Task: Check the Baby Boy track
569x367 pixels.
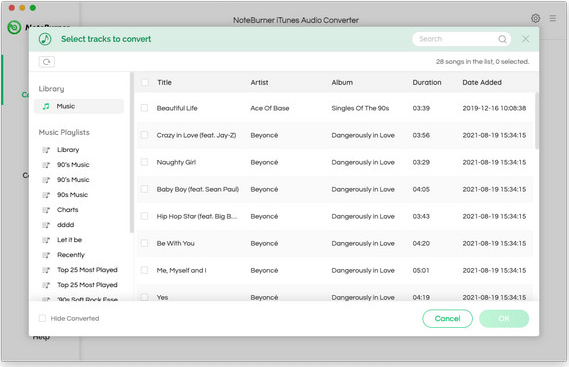Action: pyautogui.click(x=144, y=189)
